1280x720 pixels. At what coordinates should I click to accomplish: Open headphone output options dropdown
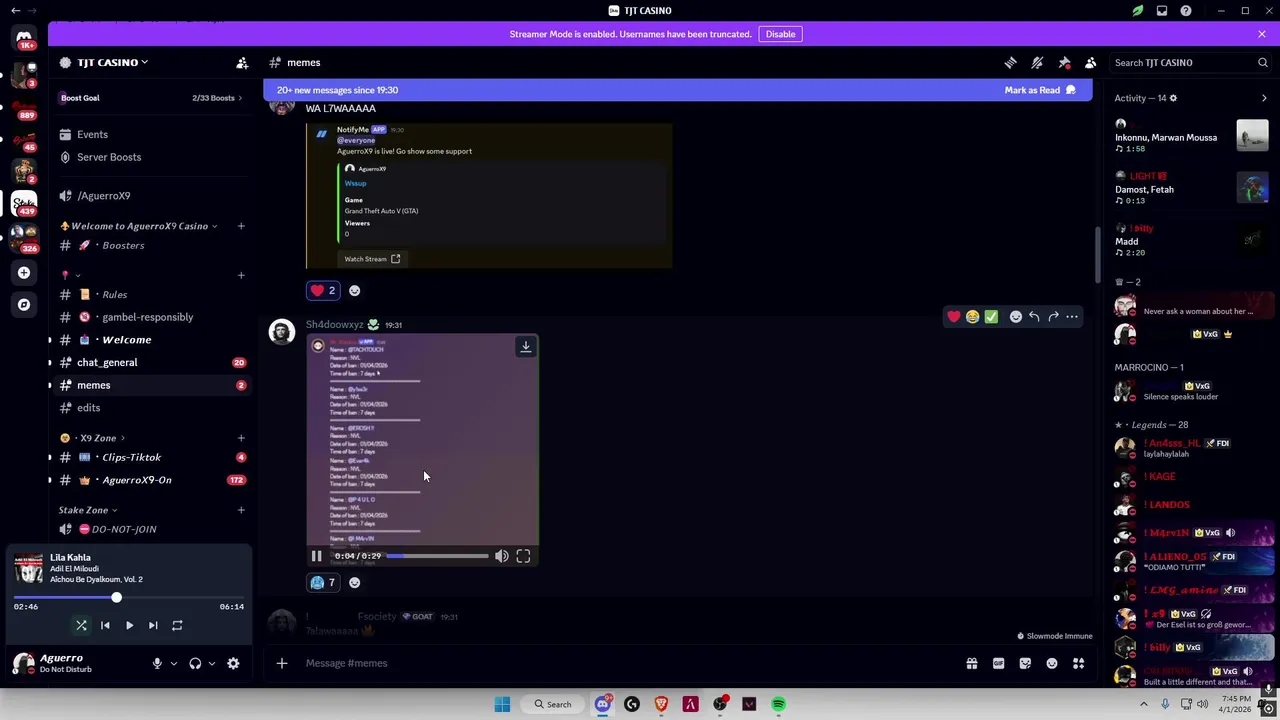pos(211,664)
